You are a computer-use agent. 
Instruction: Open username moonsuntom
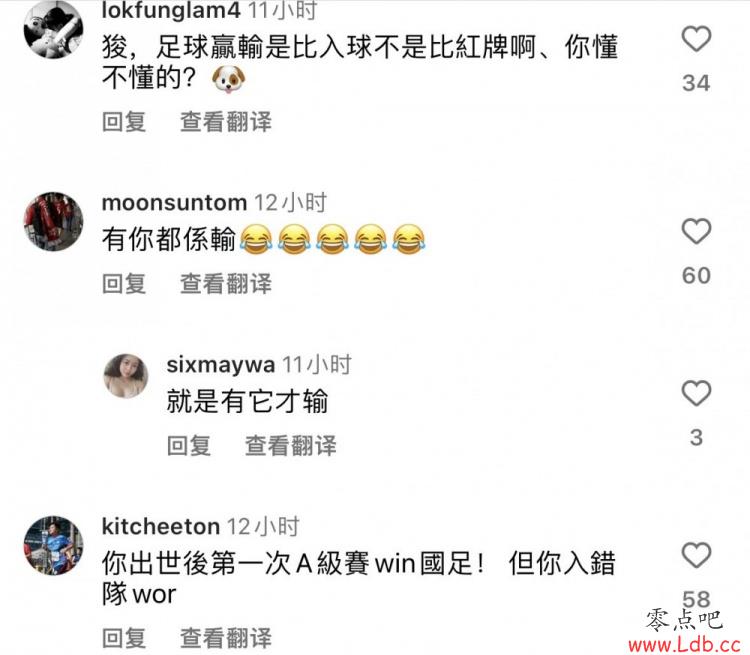(x=174, y=203)
